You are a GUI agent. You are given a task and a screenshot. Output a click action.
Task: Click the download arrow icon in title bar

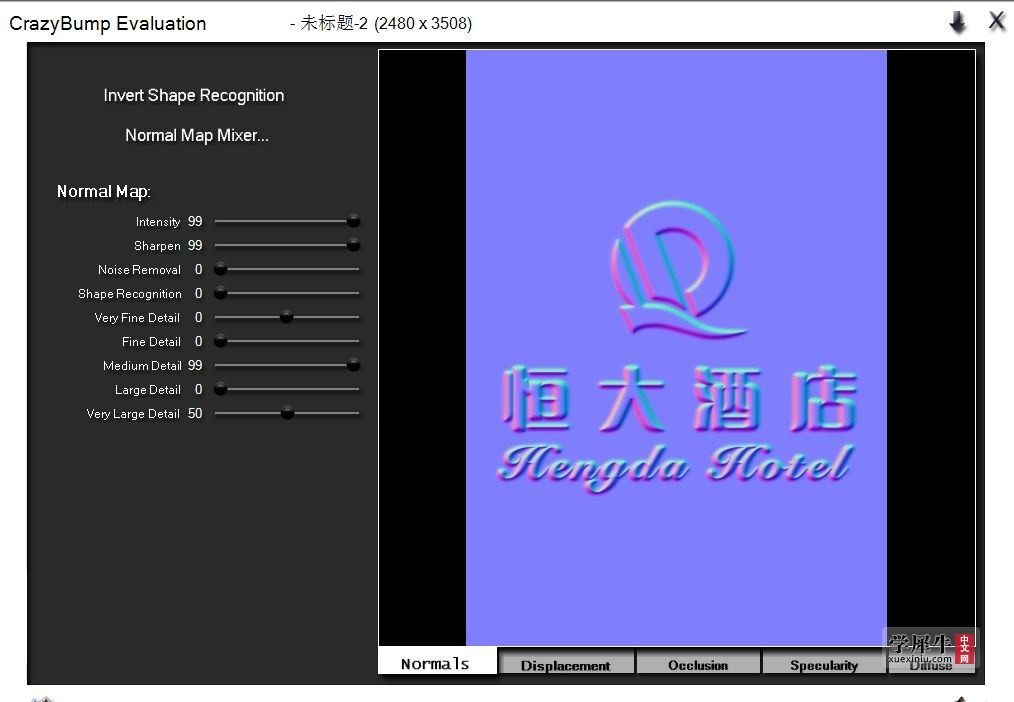coord(958,23)
